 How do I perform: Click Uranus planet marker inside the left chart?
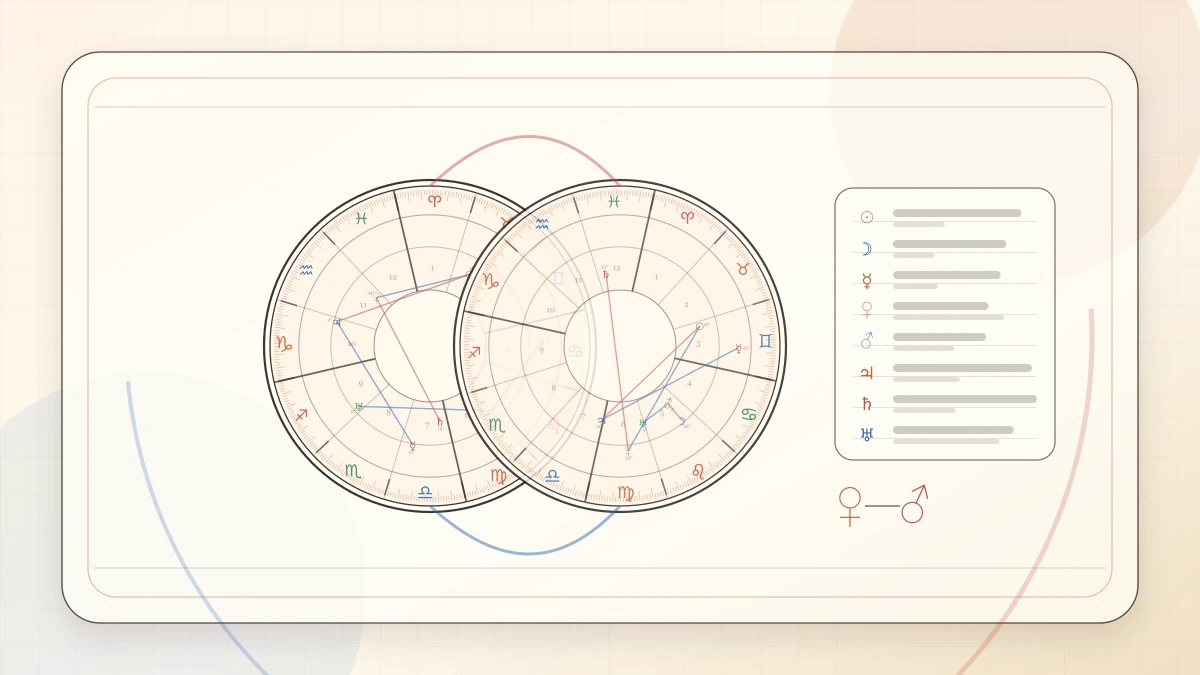click(x=359, y=407)
